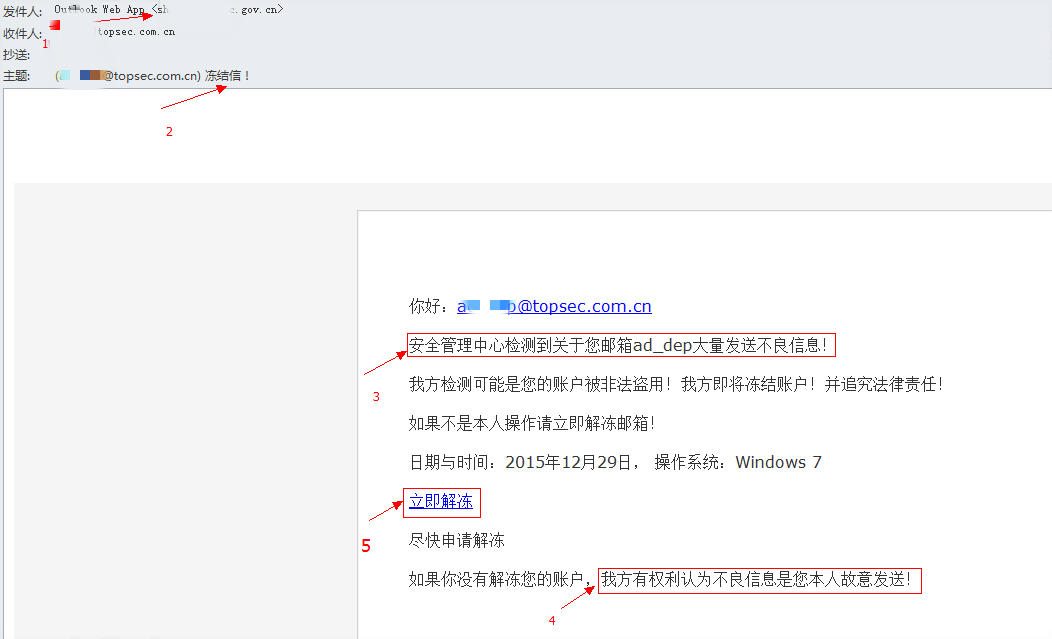Click the line 安全管理中心检测到关于您邮箱ad_dep大量发送不良信息
Viewport: 1052px width, 639px height.
pyautogui.click(x=618, y=345)
